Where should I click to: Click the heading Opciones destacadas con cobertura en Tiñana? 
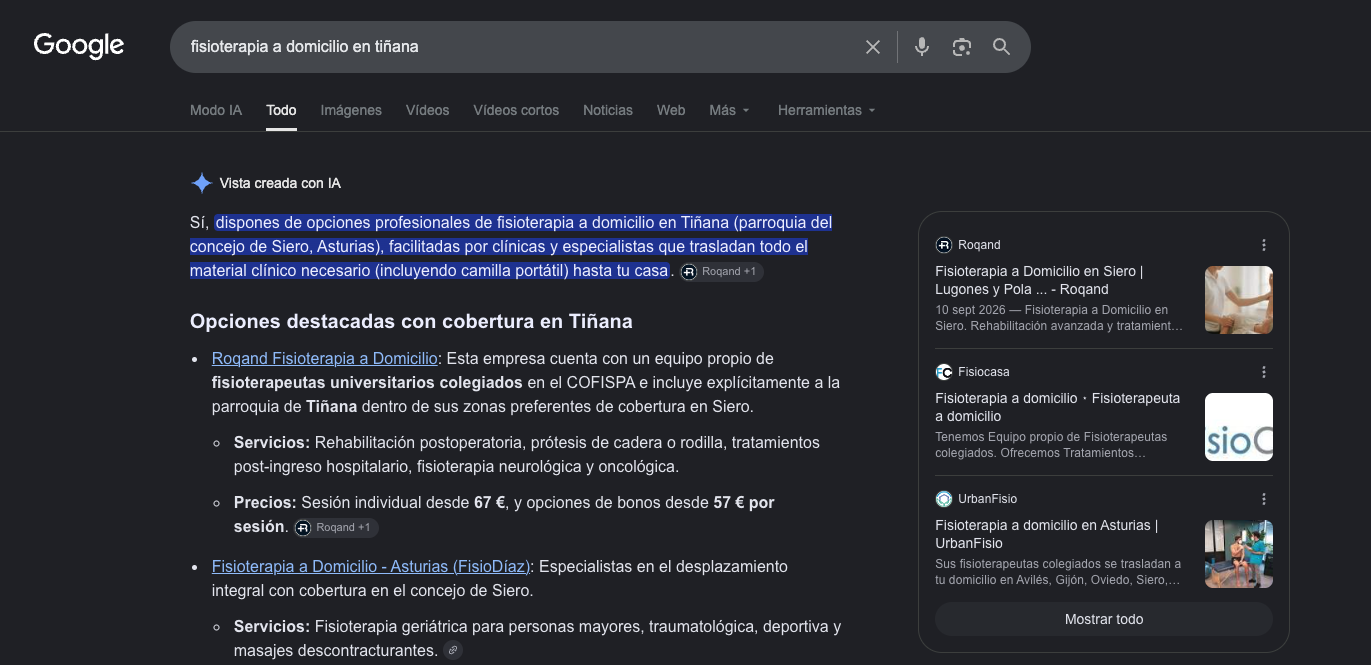pos(411,321)
